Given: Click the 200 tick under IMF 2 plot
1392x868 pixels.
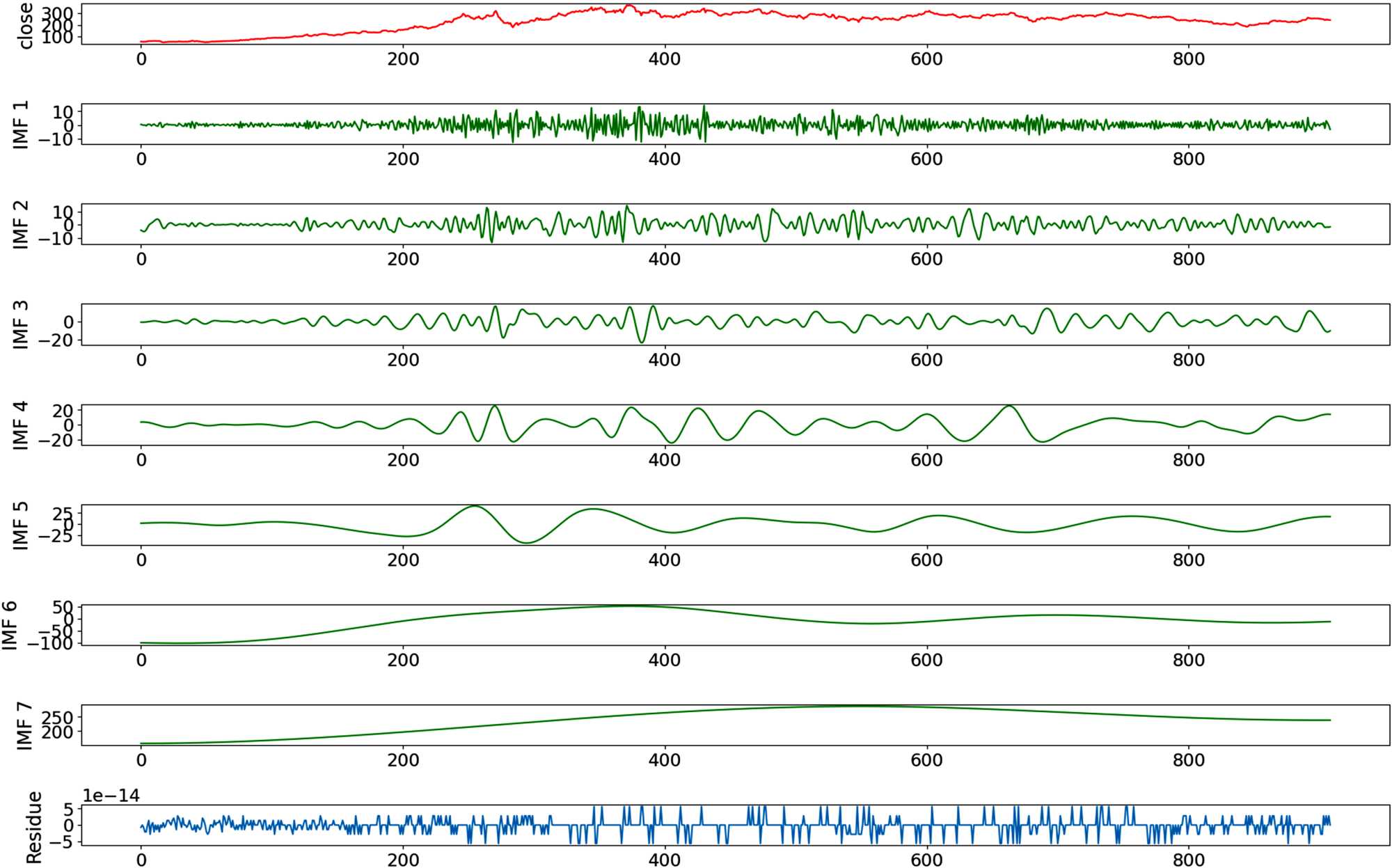Looking at the screenshot, I should click(403, 260).
